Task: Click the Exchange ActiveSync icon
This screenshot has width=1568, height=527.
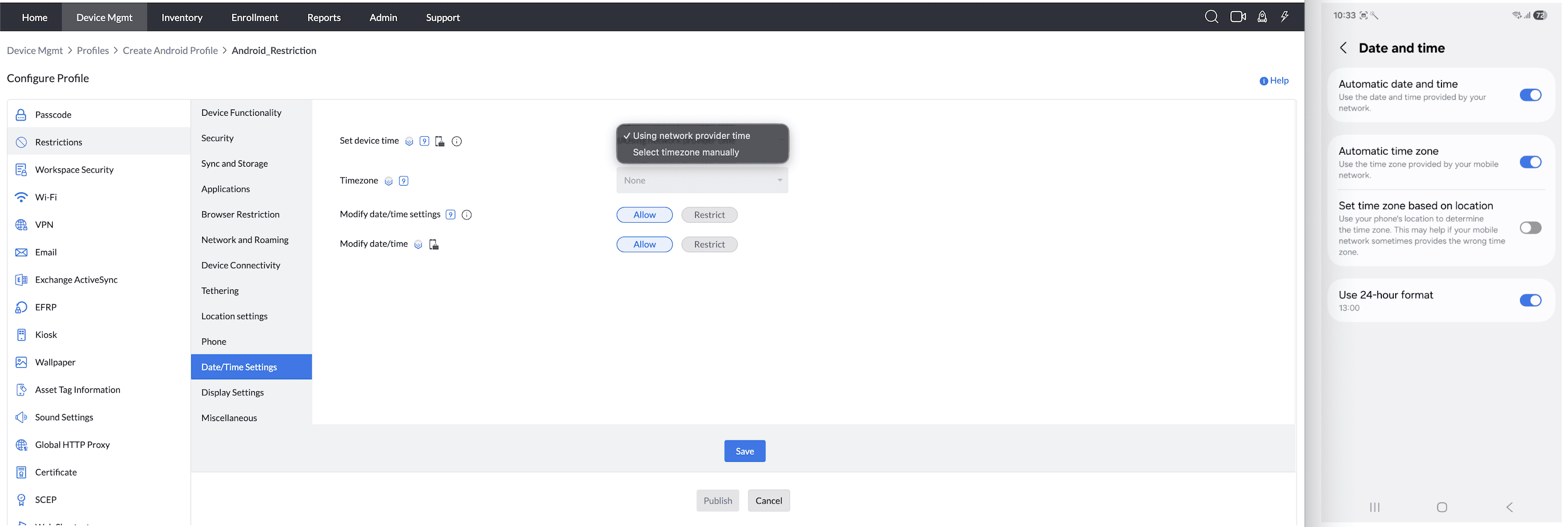Action: pos(21,280)
